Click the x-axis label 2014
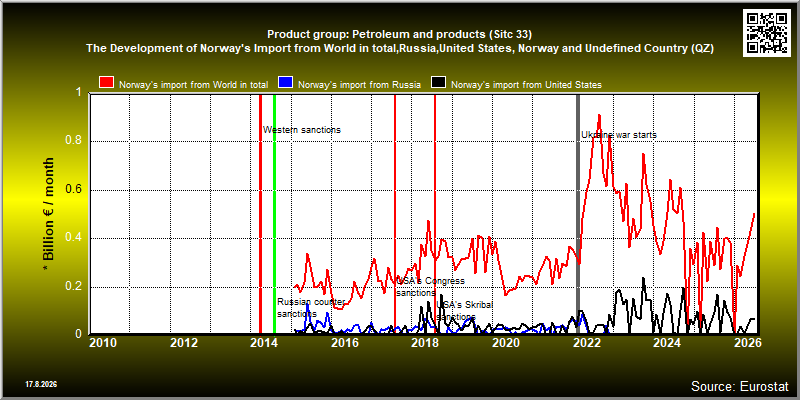 pyautogui.click(x=264, y=342)
